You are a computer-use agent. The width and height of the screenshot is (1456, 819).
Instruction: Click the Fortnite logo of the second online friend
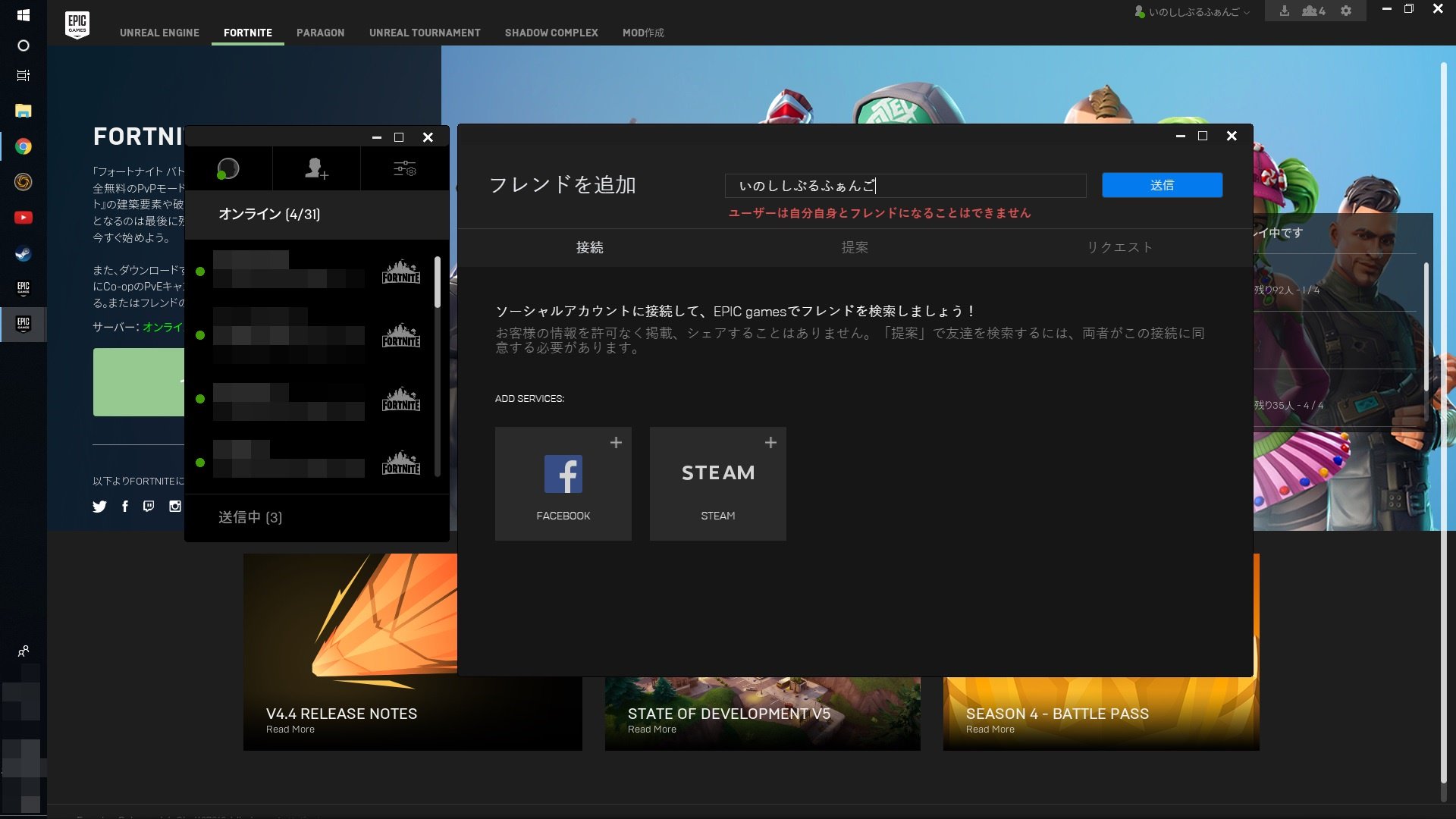[x=401, y=335]
